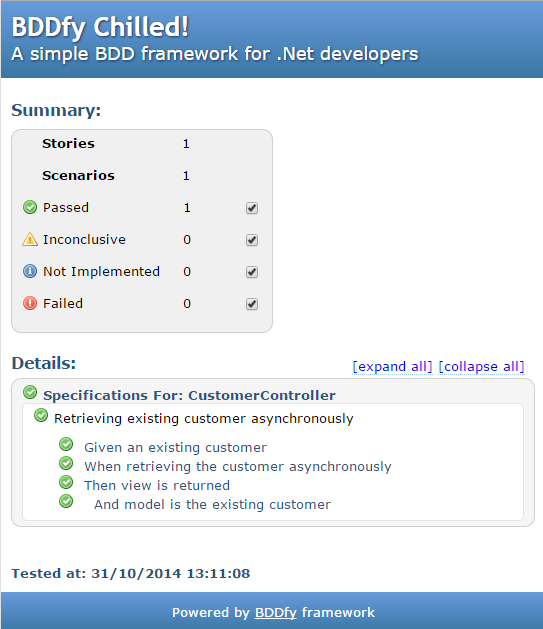The image size is (543, 629).
Task: Click the green Passed status icon in the summary
Action: pos(30,207)
